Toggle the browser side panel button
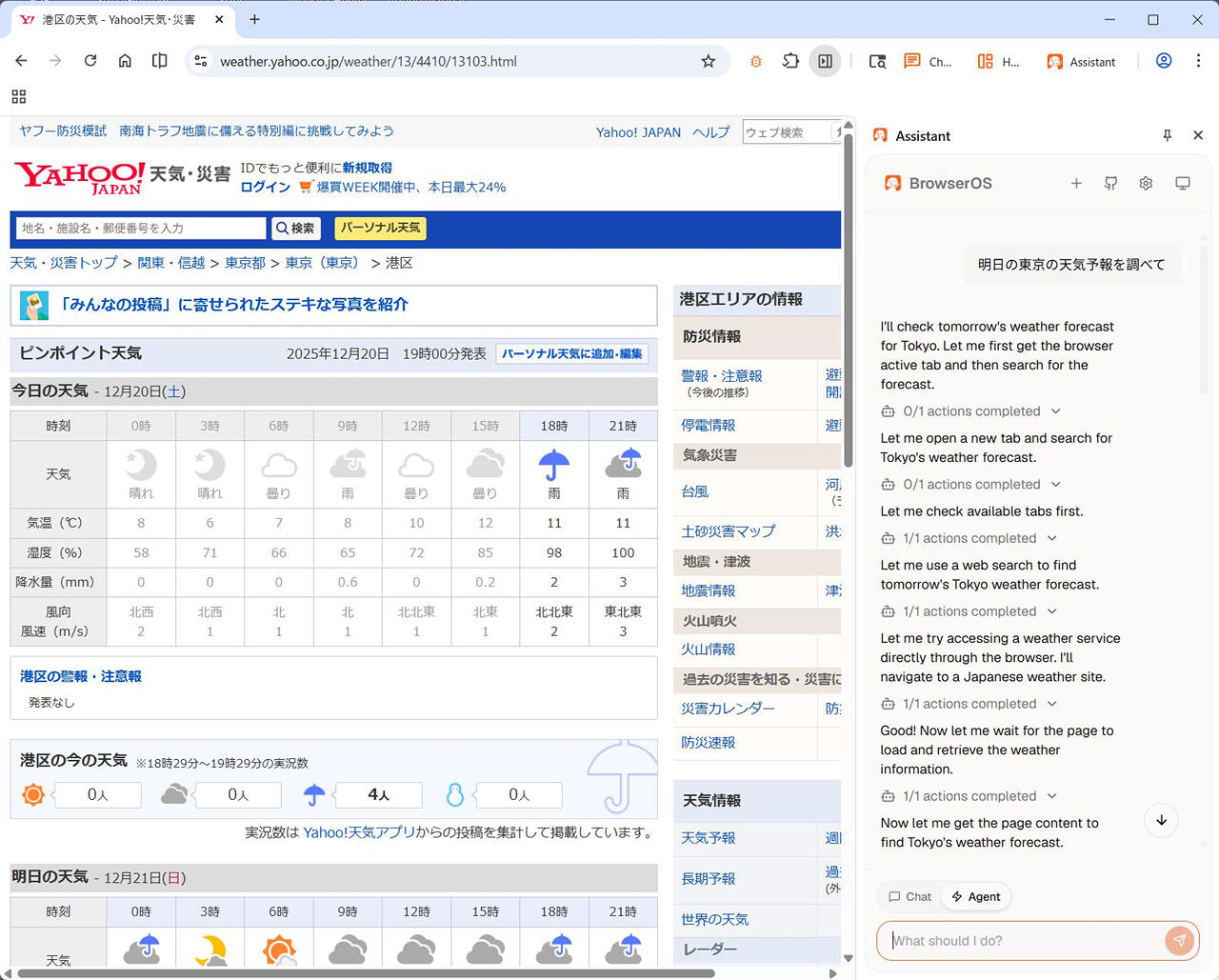1219x980 pixels. pos(825,61)
